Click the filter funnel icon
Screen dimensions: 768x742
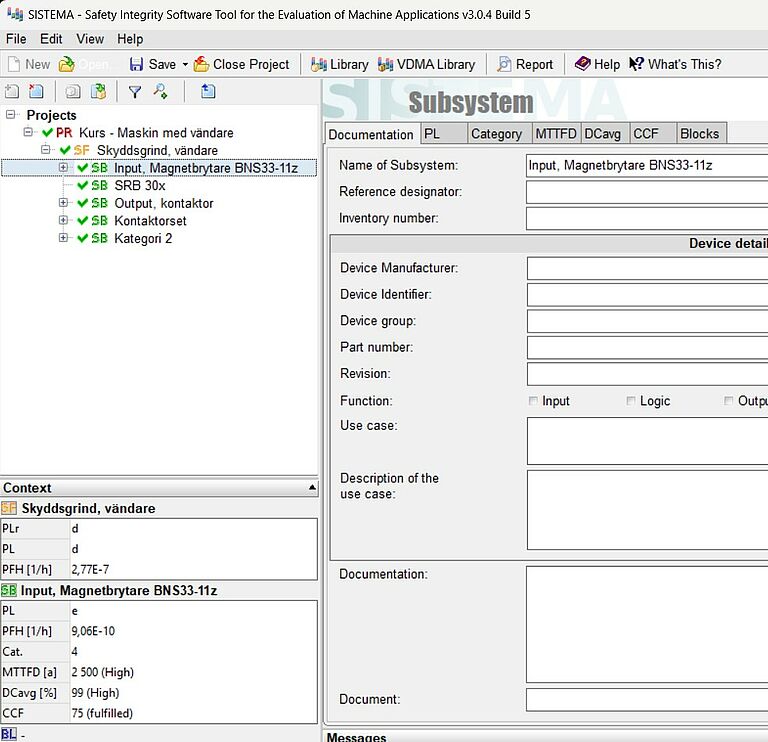click(135, 92)
